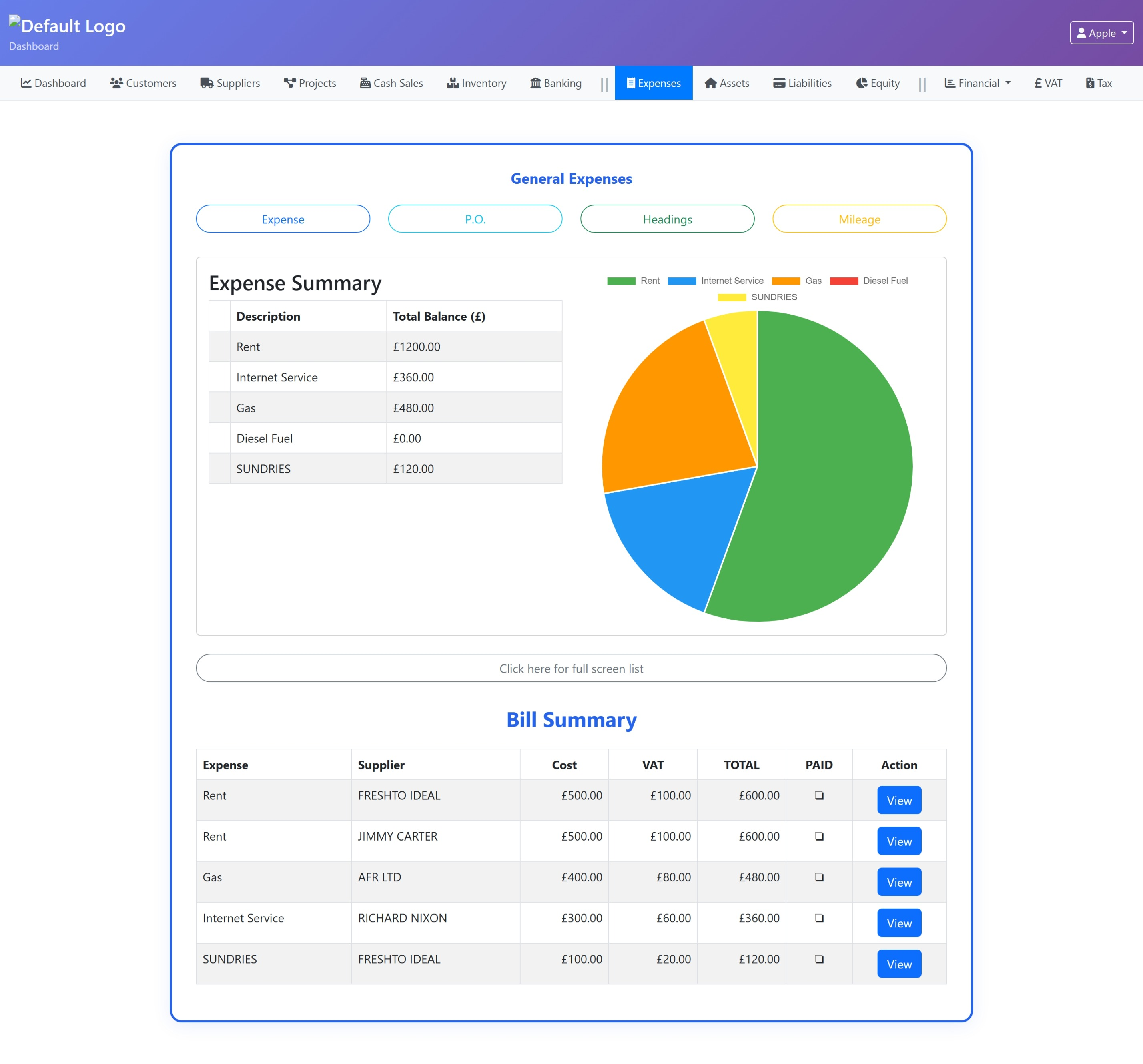Click the Bill Summary heading
Viewport: 1143px width, 1064px height.
tap(571, 719)
